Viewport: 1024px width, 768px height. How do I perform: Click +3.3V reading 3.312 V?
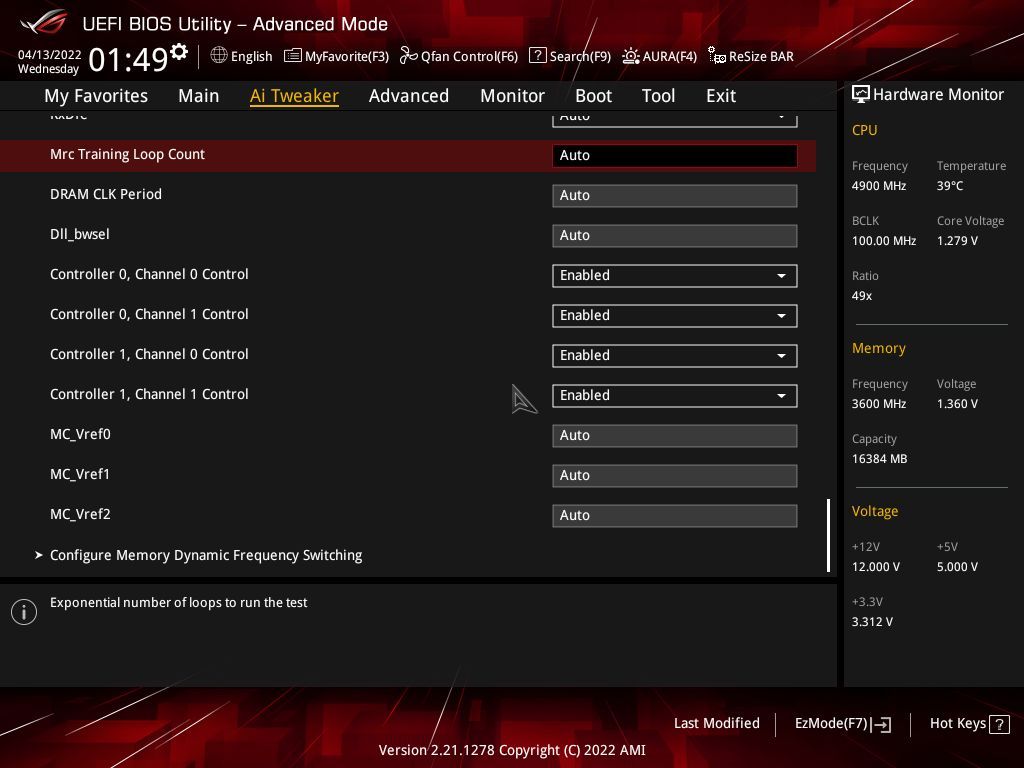click(x=872, y=622)
